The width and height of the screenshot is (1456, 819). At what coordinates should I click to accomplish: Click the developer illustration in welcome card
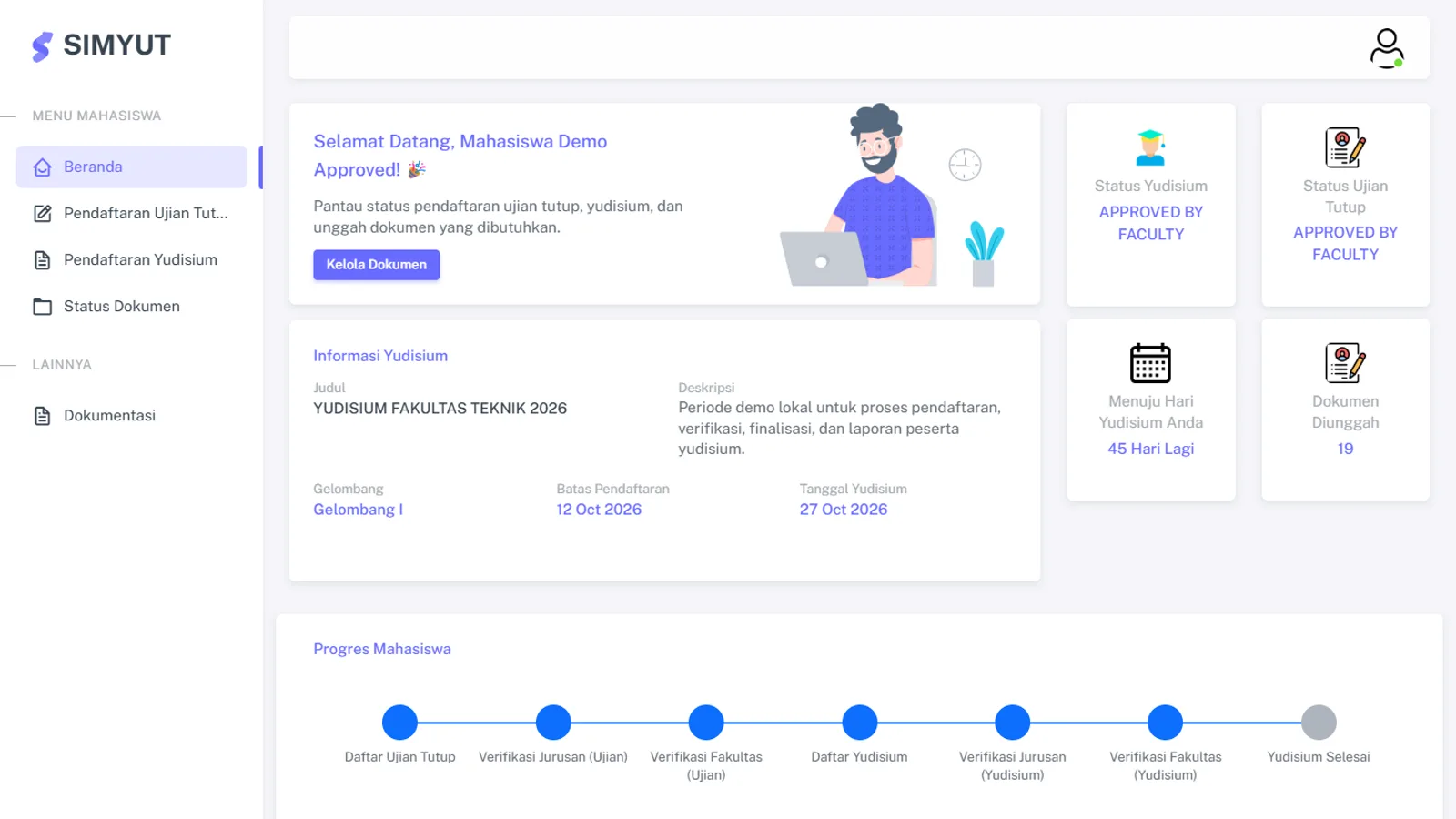click(x=893, y=196)
